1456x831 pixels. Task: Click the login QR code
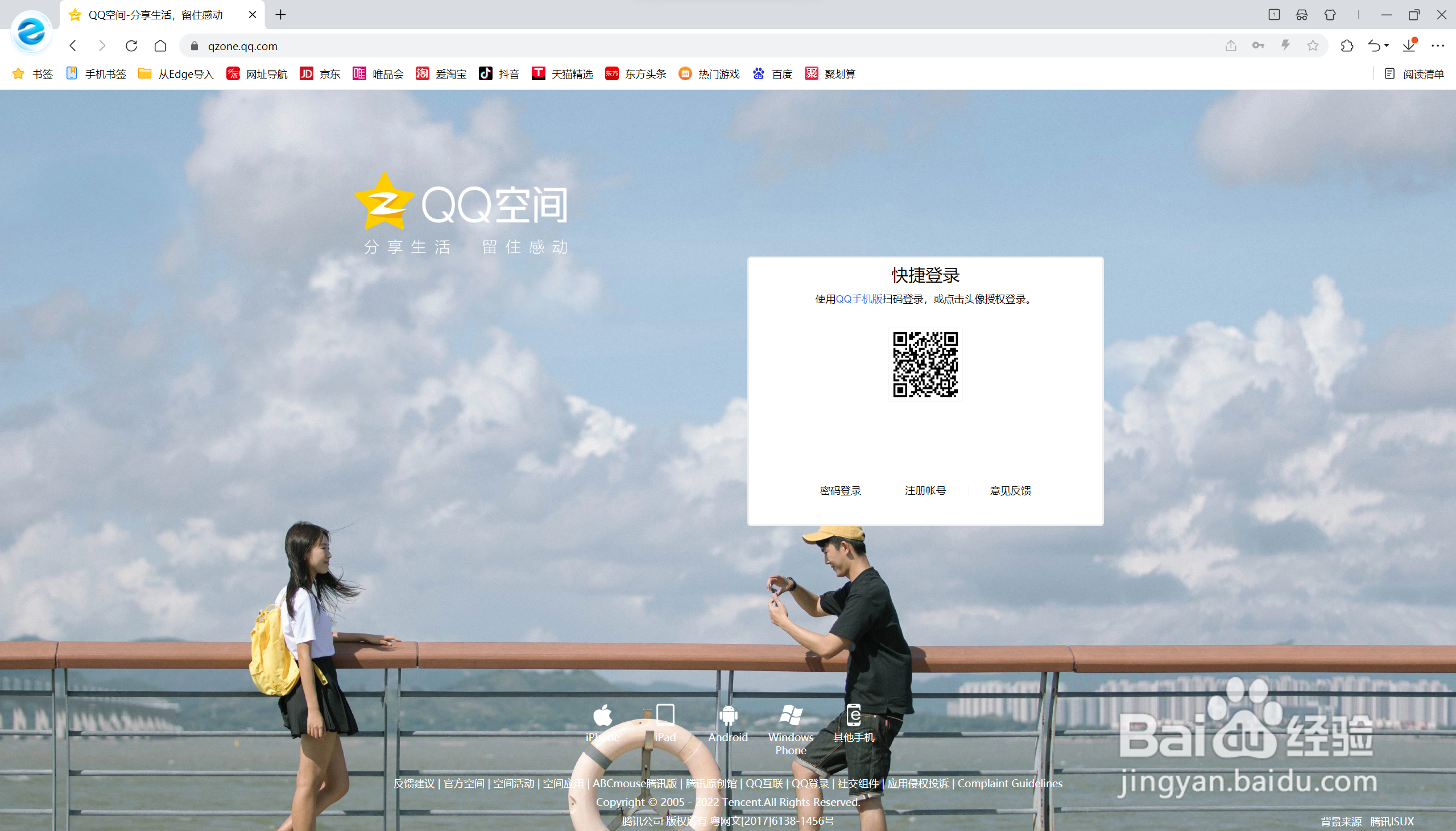tap(925, 364)
